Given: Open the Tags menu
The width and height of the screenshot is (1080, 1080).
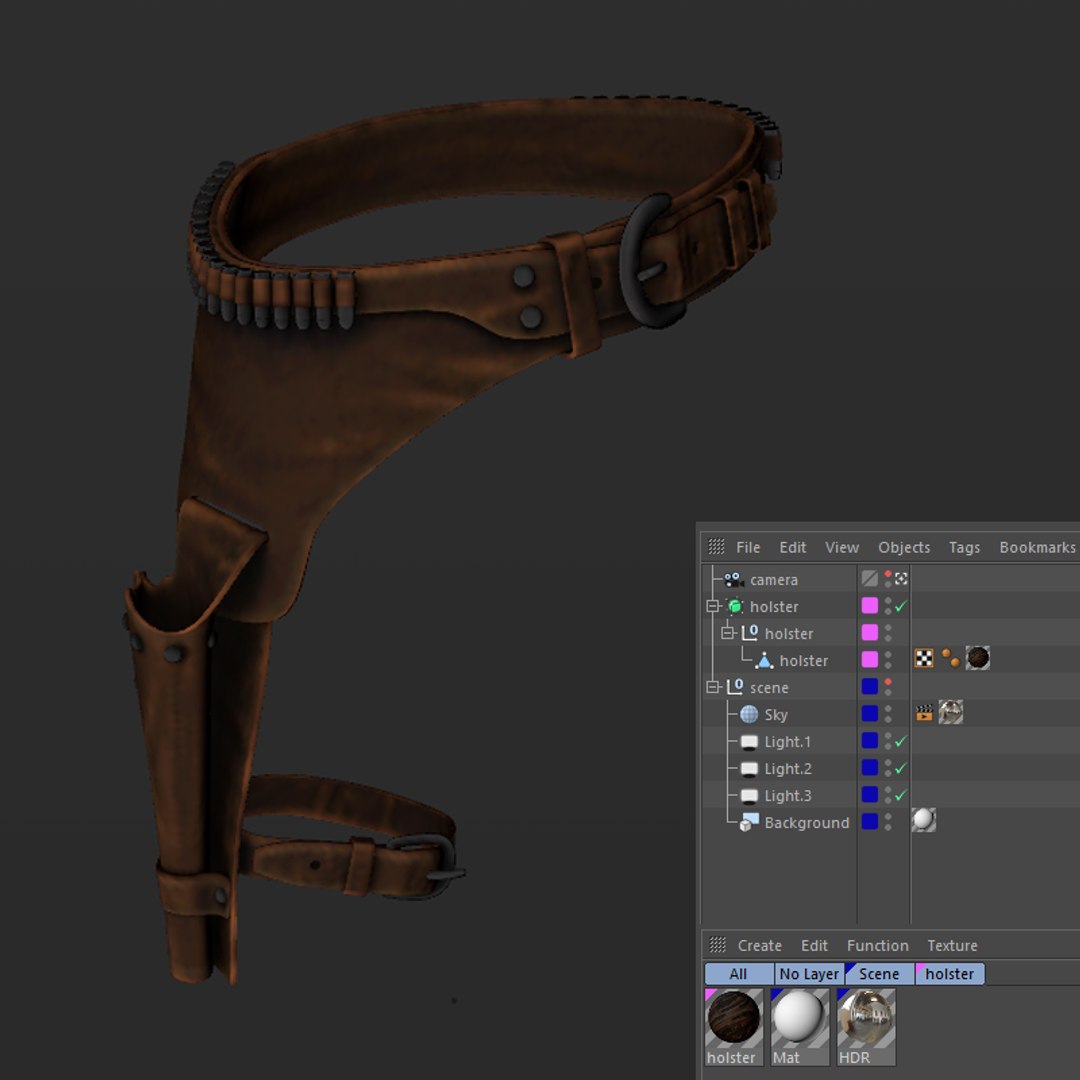Looking at the screenshot, I should click(x=964, y=547).
